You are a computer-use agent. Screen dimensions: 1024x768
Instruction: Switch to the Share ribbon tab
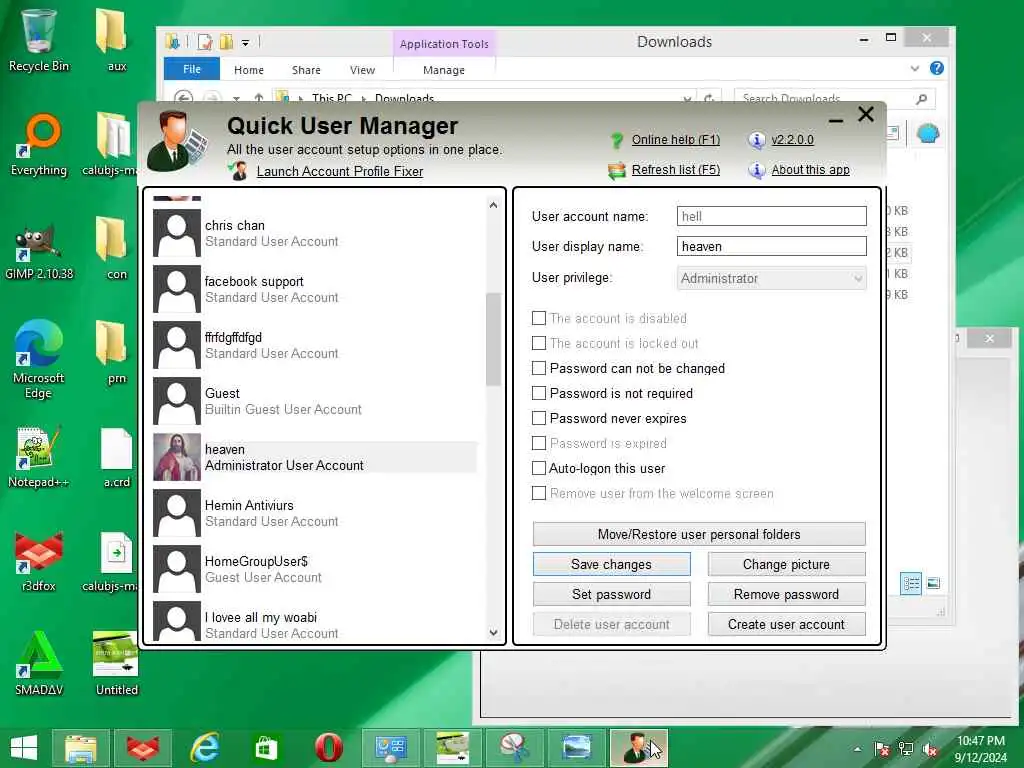click(306, 70)
